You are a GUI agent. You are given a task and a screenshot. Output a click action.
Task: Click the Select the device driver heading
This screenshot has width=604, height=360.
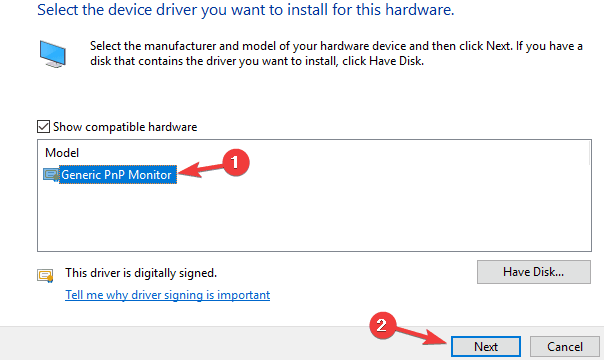tap(246, 10)
